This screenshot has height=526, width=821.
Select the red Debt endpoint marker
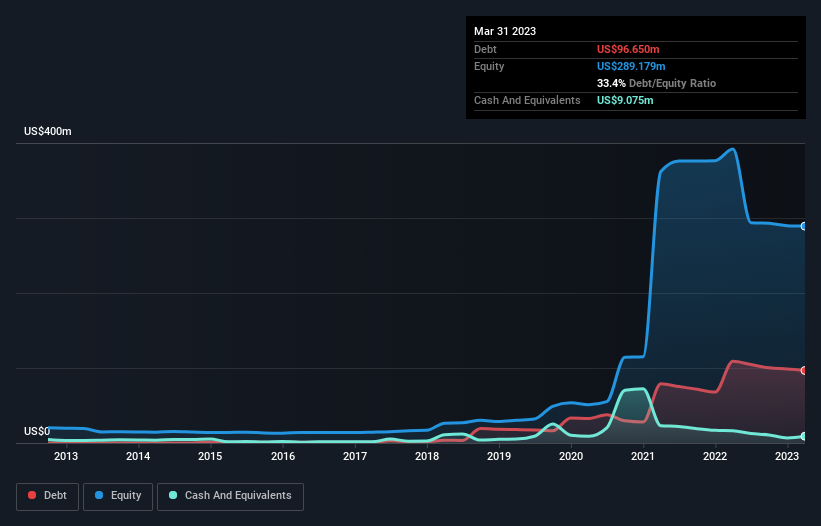[x=804, y=371]
